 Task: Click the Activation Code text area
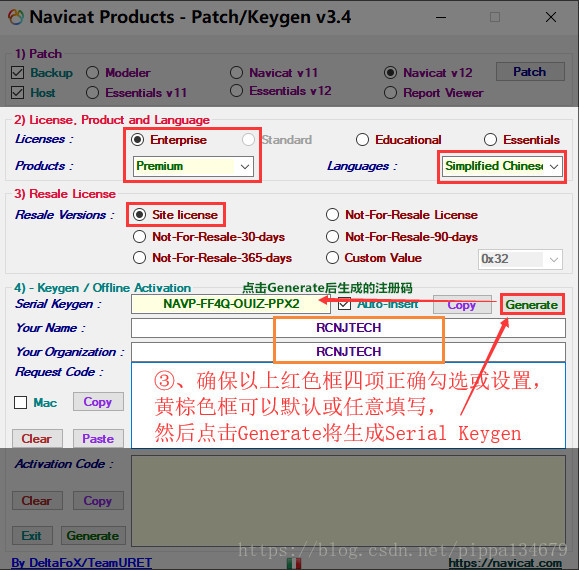click(348, 501)
